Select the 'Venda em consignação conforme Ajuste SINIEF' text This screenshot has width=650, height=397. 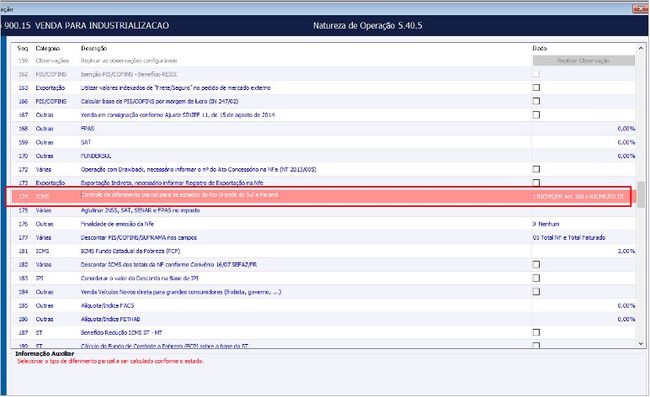coord(177,115)
